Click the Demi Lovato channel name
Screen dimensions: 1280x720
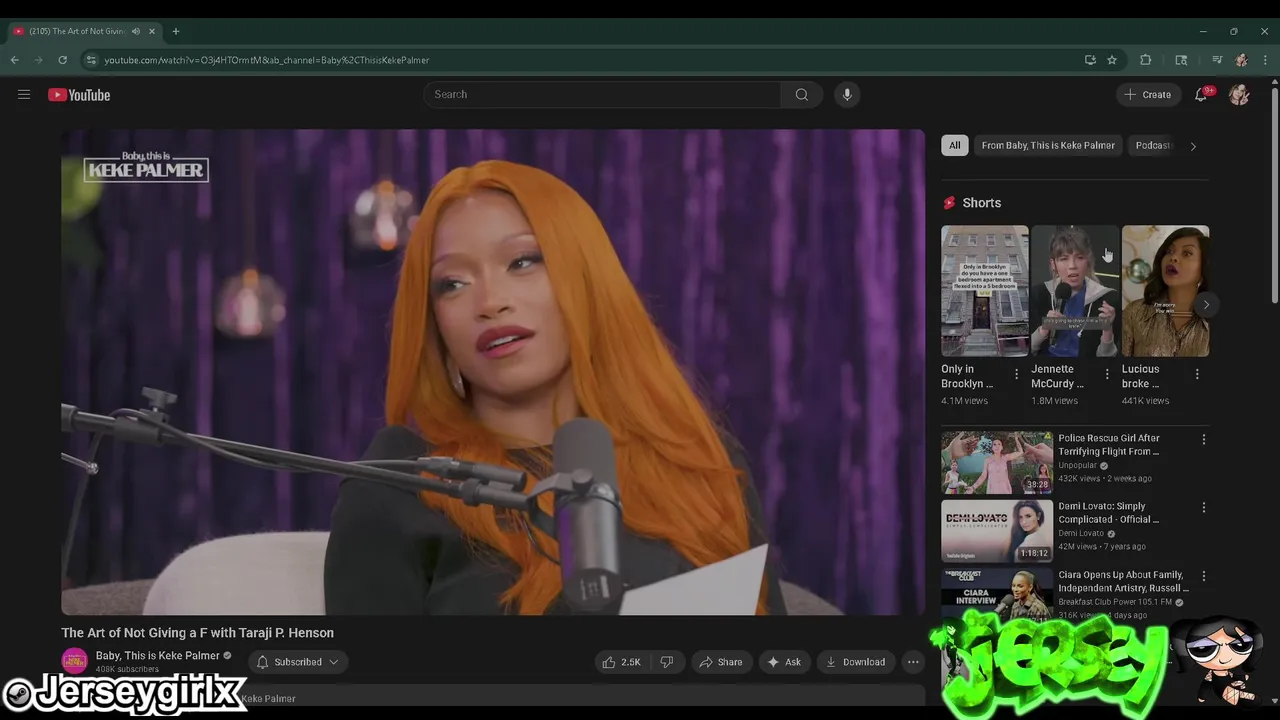(x=1081, y=534)
